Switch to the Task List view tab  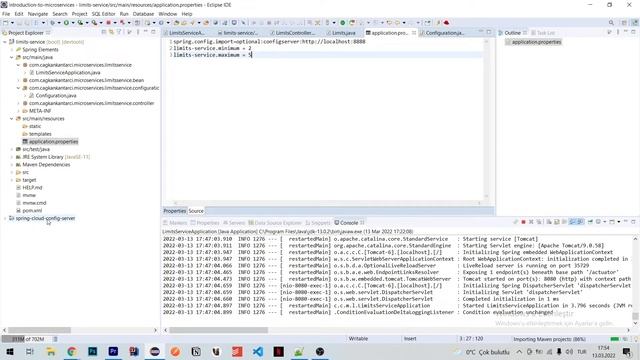[x=543, y=33]
